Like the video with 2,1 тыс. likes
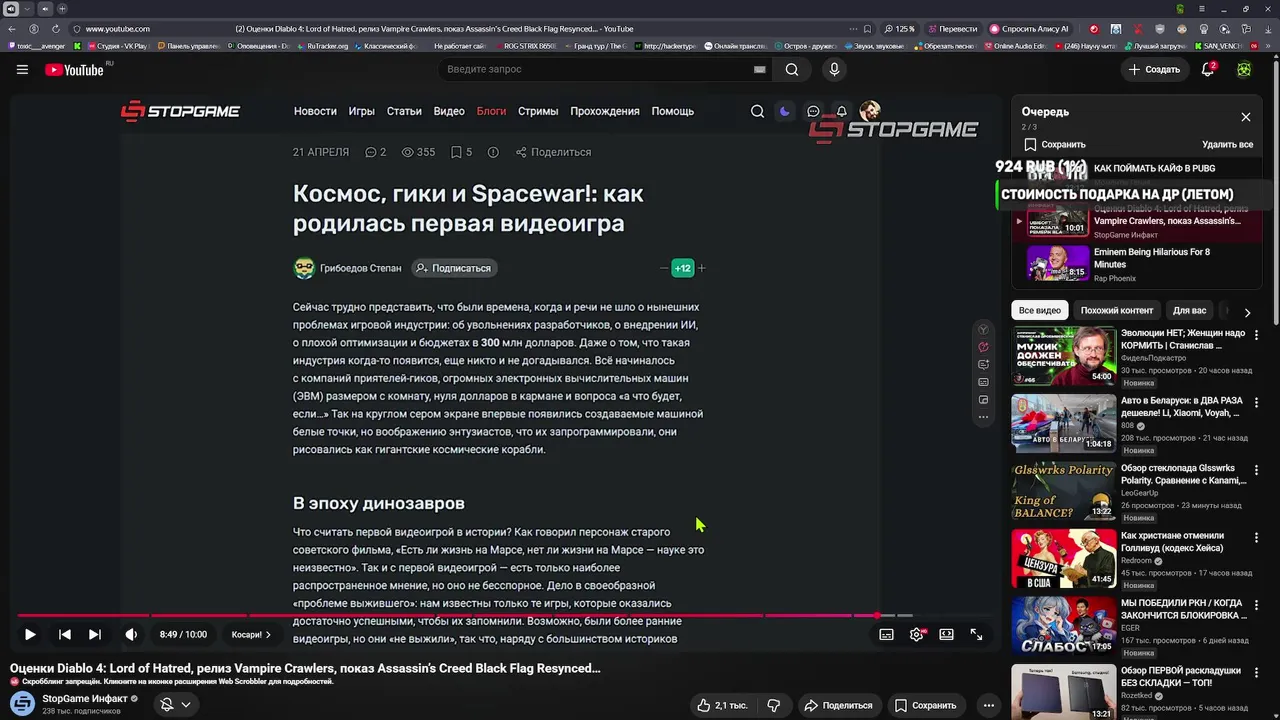The width and height of the screenshot is (1280, 720). tap(722, 705)
